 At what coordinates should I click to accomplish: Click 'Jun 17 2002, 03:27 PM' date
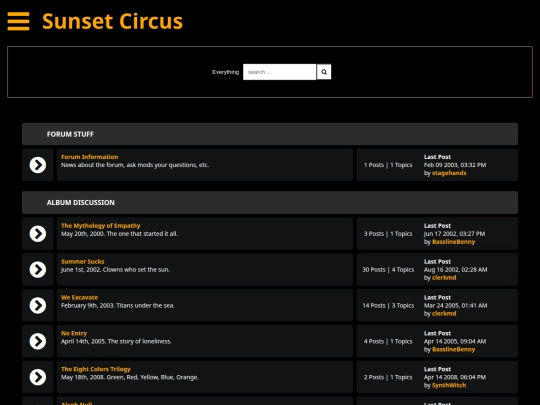point(455,234)
